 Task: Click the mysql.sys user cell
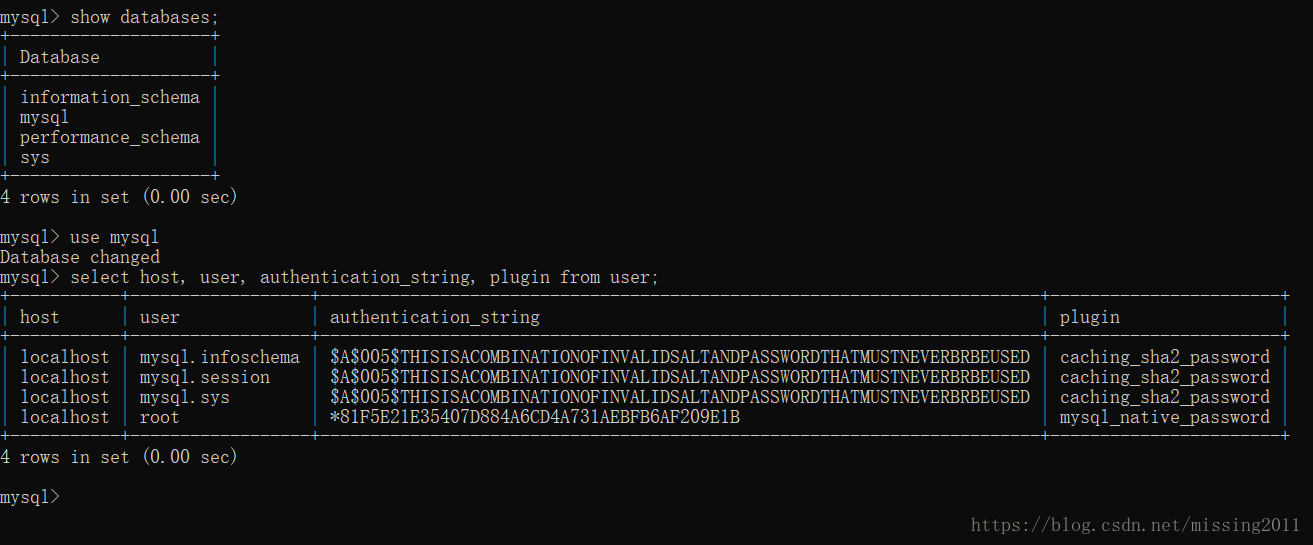[184, 397]
